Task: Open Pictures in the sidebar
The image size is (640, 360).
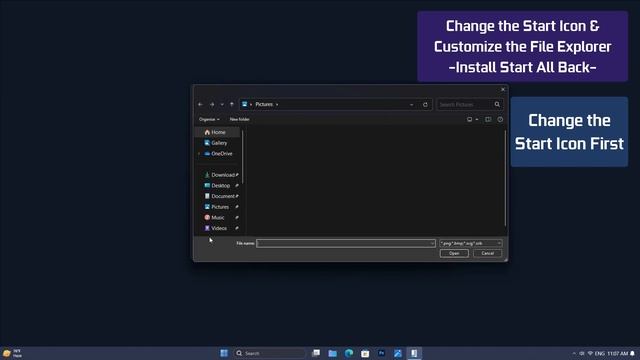Action: pyautogui.click(x=218, y=207)
